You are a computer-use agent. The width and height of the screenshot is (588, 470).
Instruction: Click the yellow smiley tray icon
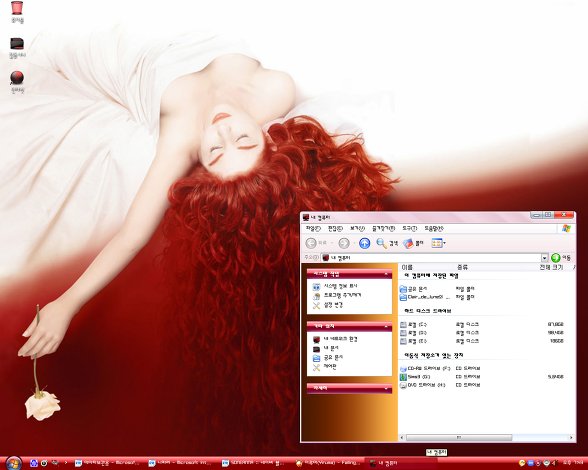coord(522,463)
